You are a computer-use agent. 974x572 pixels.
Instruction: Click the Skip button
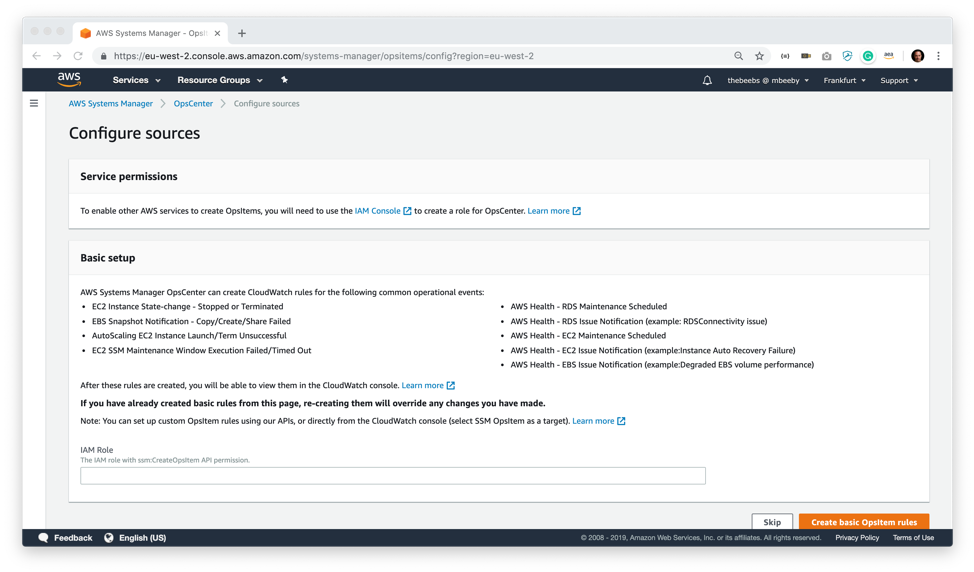pyautogui.click(x=772, y=522)
